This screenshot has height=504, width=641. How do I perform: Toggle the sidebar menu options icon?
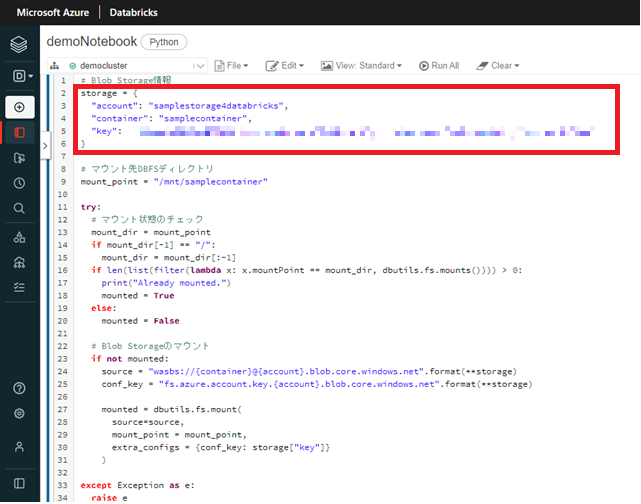(19, 484)
